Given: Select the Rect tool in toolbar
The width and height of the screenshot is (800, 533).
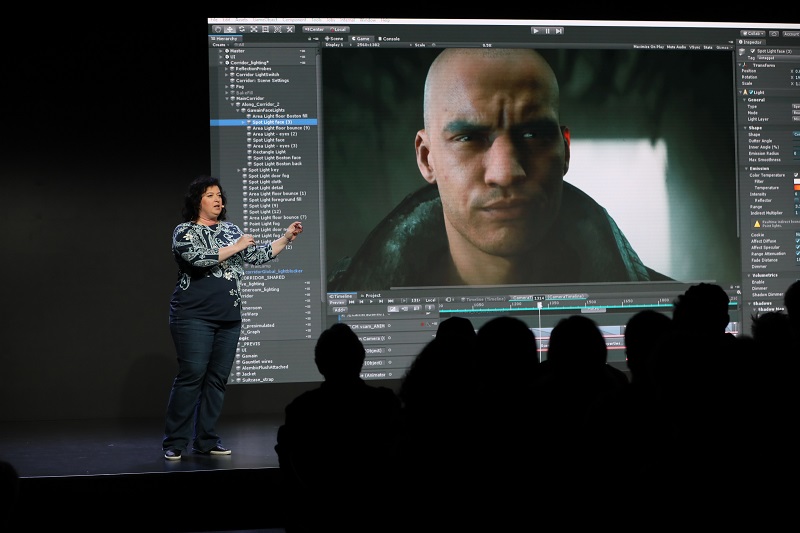Looking at the screenshot, I should tap(265, 29).
